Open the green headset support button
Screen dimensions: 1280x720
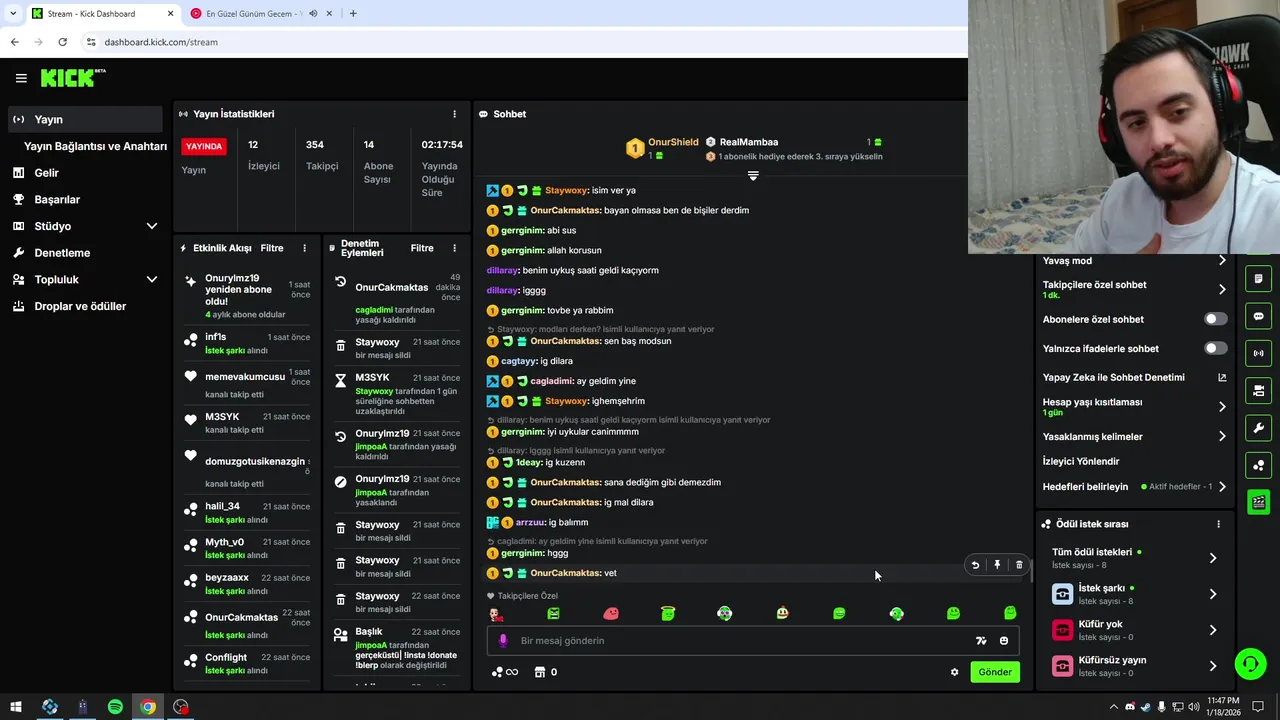pos(1249,664)
